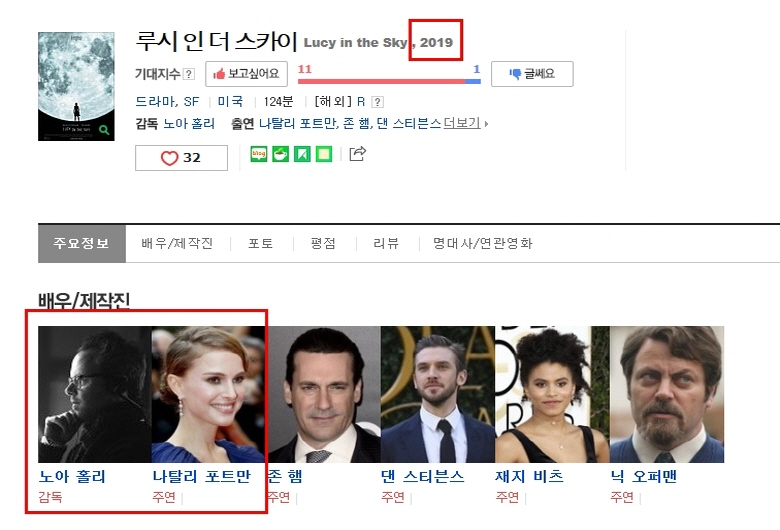The width and height of the screenshot is (780, 530).
Task: Click the 보고싶어요 thumbs-up button
Action: click(246, 73)
